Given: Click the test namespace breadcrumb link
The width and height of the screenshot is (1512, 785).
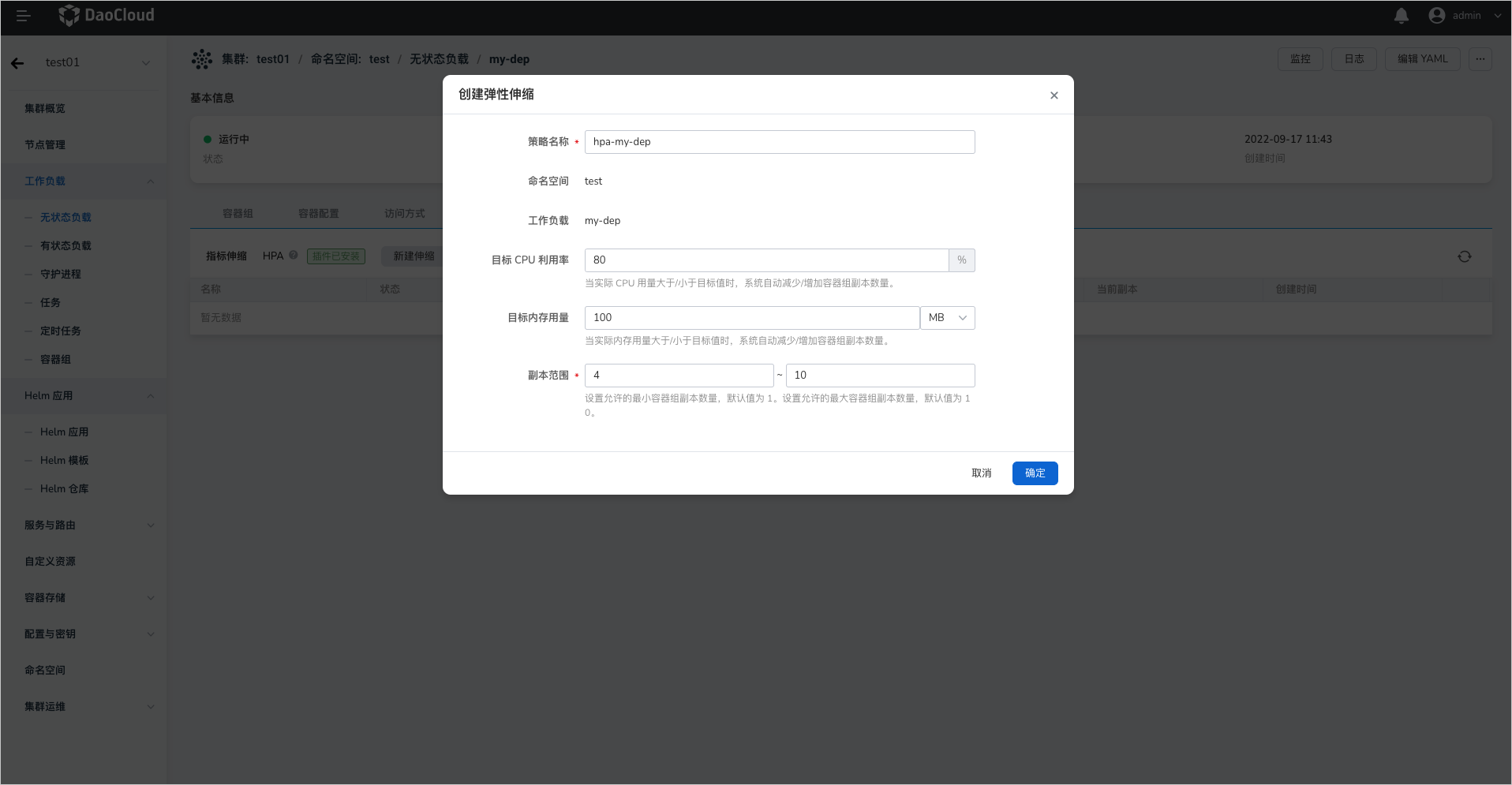Looking at the screenshot, I should coord(380,59).
